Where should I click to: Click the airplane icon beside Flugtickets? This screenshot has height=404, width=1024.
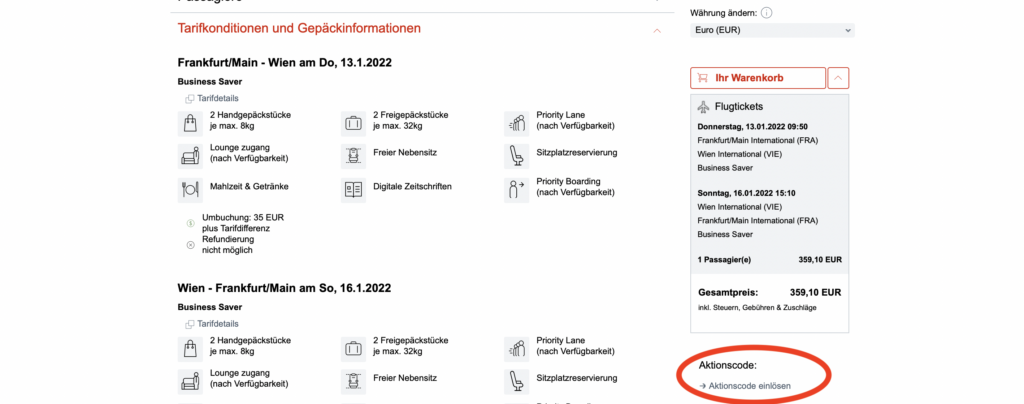pyautogui.click(x=702, y=106)
